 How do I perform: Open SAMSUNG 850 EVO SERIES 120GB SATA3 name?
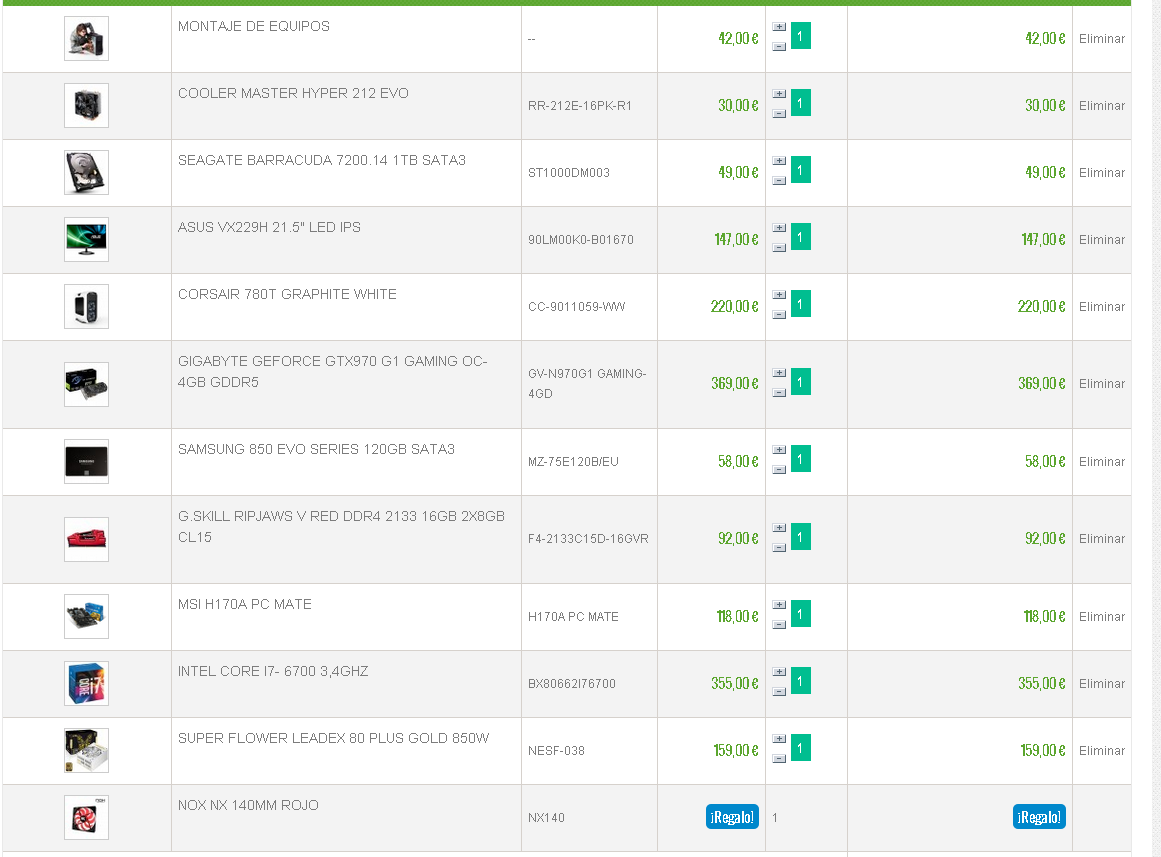coord(316,450)
